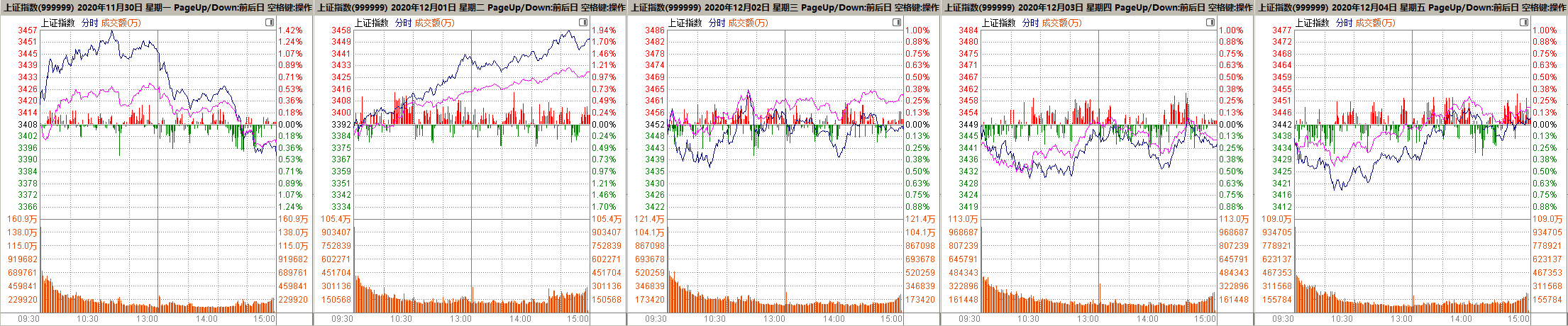Click 上证指数 label in the 11月30日 chart
The height and width of the screenshot is (326, 1568).
point(58,23)
